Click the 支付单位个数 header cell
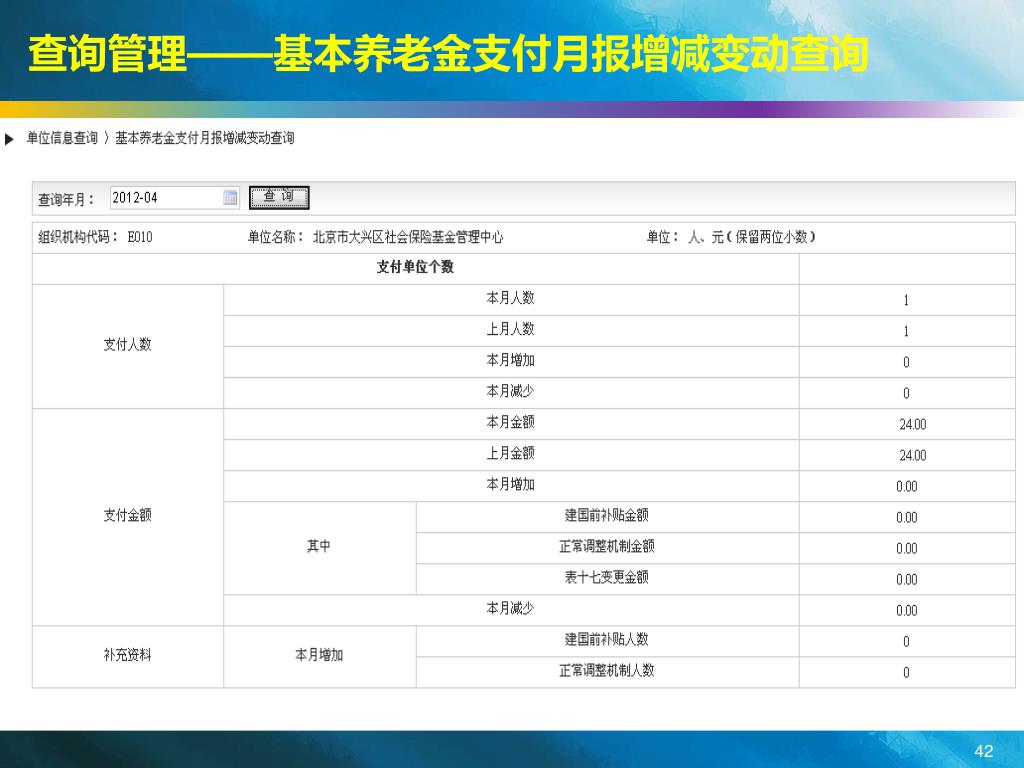The image size is (1024, 768). pos(415,267)
